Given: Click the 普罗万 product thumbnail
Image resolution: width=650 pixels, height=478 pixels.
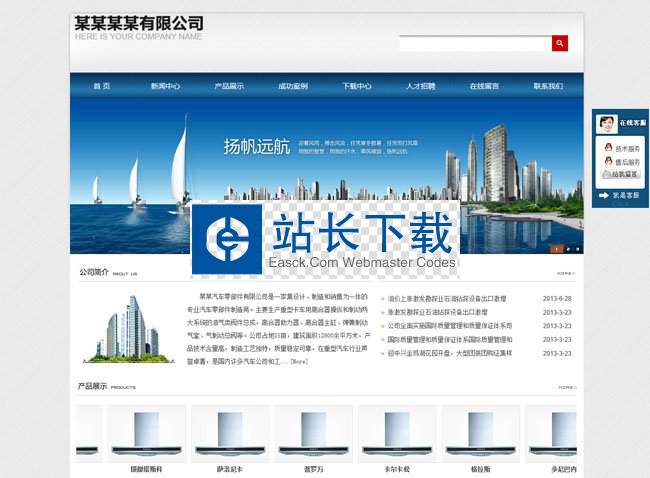Looking at the screenshot, I should (x=314, y=434).
